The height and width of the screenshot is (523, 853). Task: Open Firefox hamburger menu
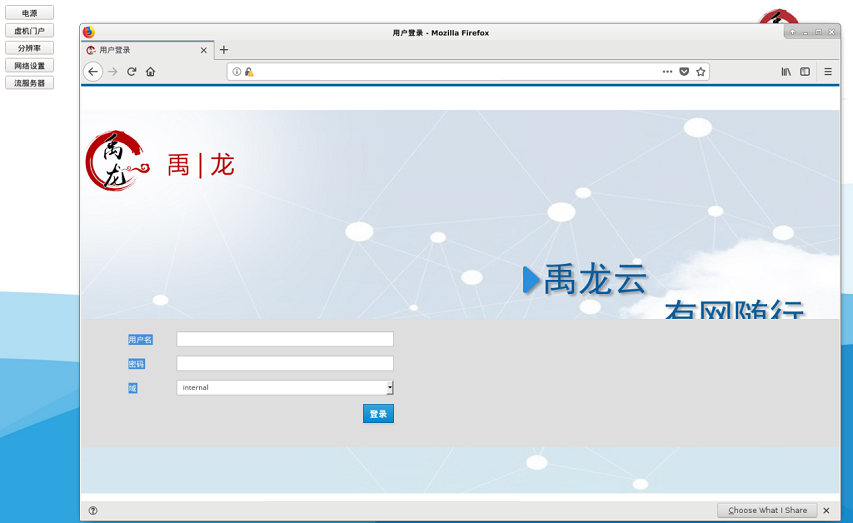click(x=828, y=72)
